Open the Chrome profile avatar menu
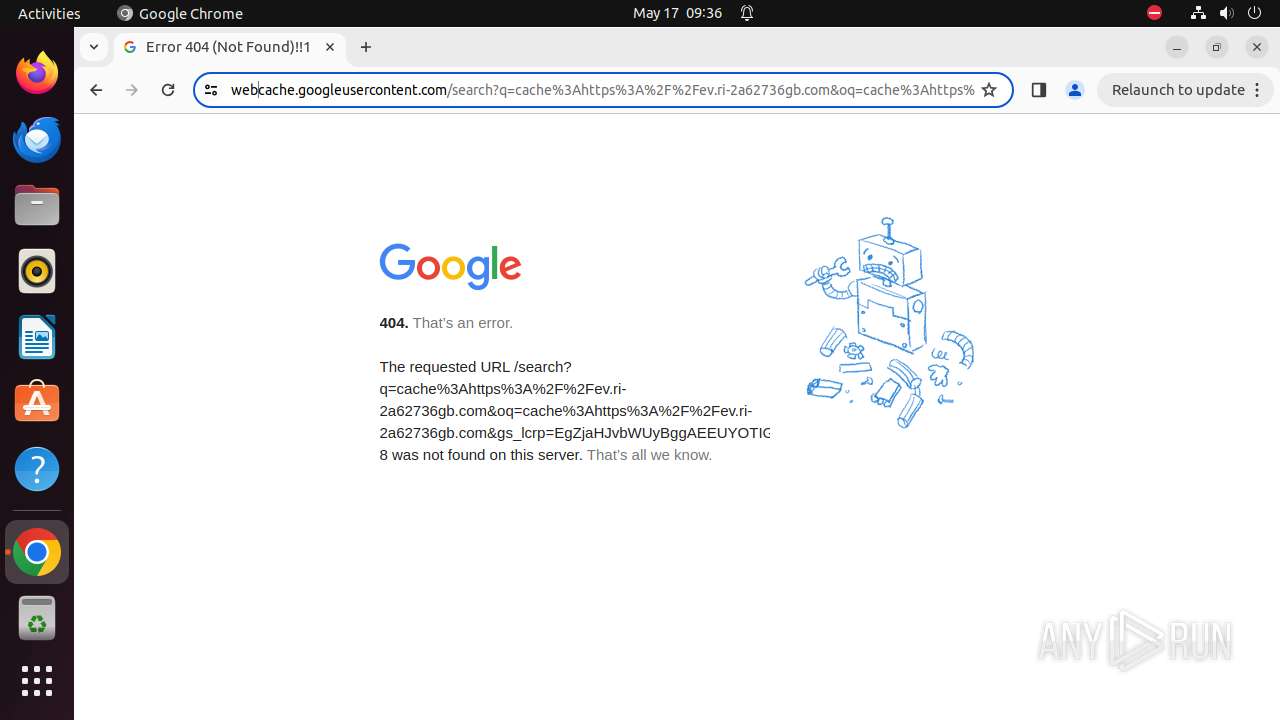This screenshot has height=720, width=1280. 1075,90
